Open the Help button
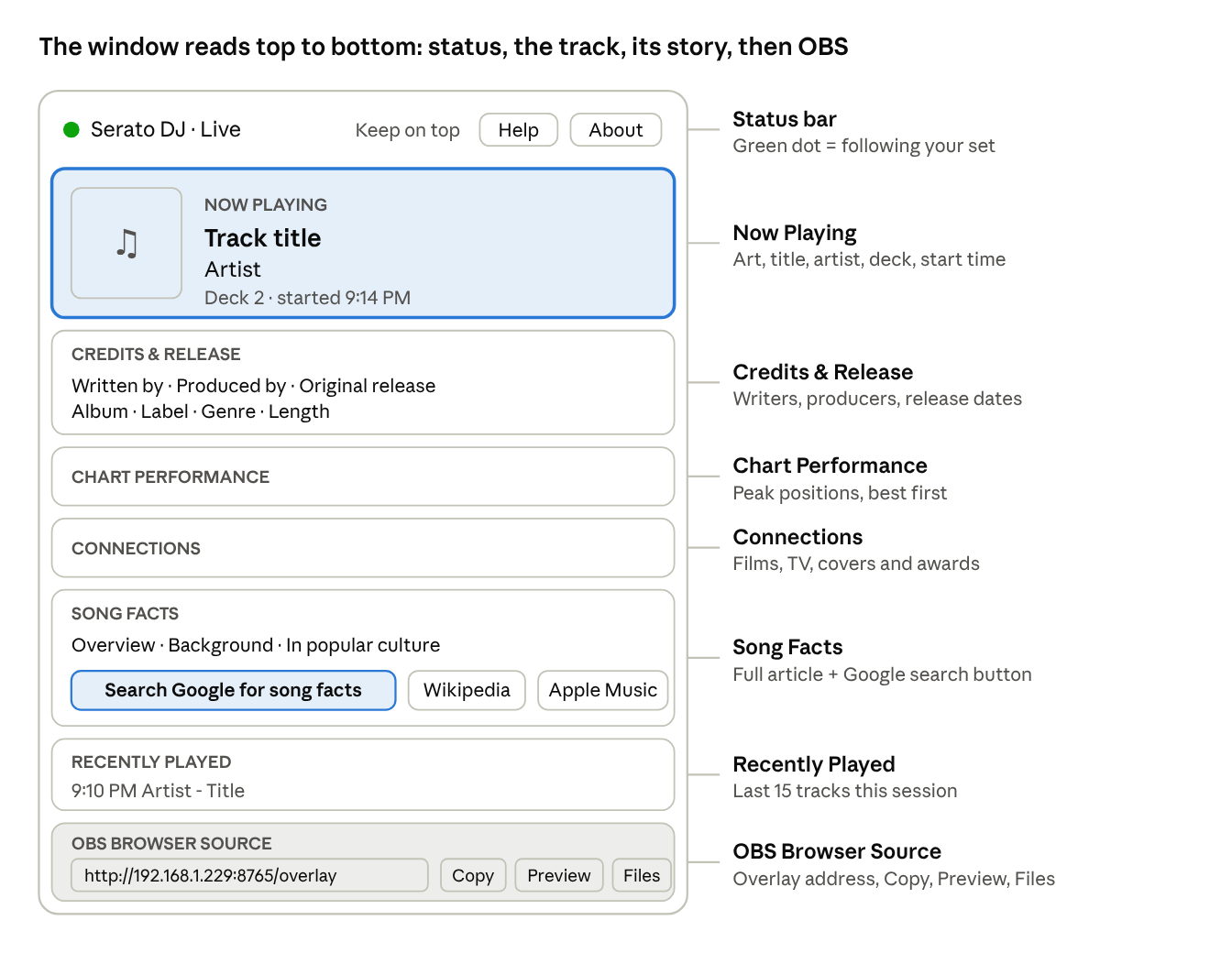 click(x=519, y=130)
